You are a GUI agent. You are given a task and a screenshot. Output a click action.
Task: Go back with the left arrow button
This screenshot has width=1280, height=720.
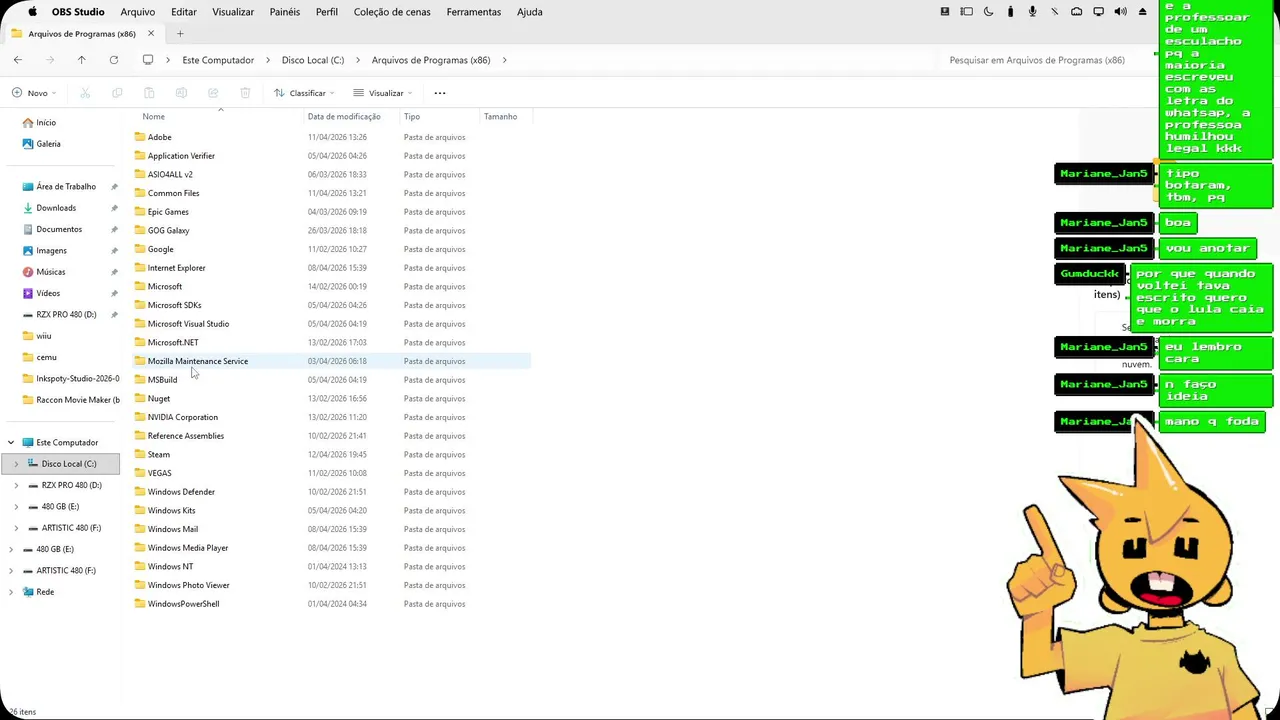18,60
